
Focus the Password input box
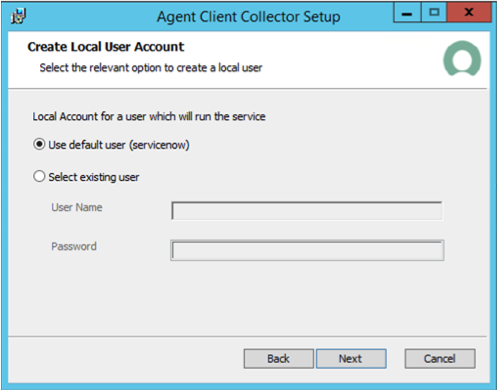pos(307,250)
